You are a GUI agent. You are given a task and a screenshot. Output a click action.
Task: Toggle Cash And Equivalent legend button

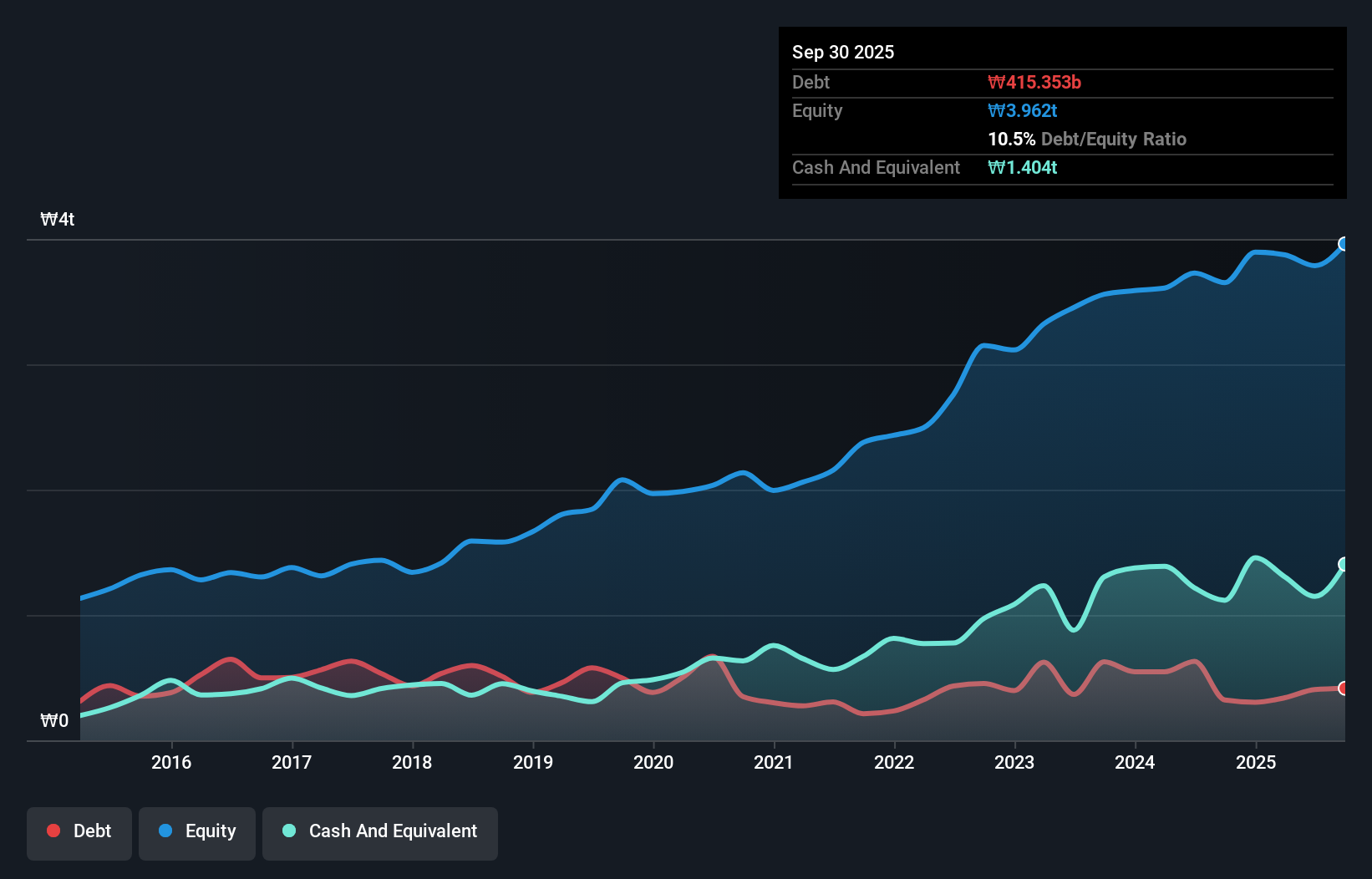click(x=380, y=833)
